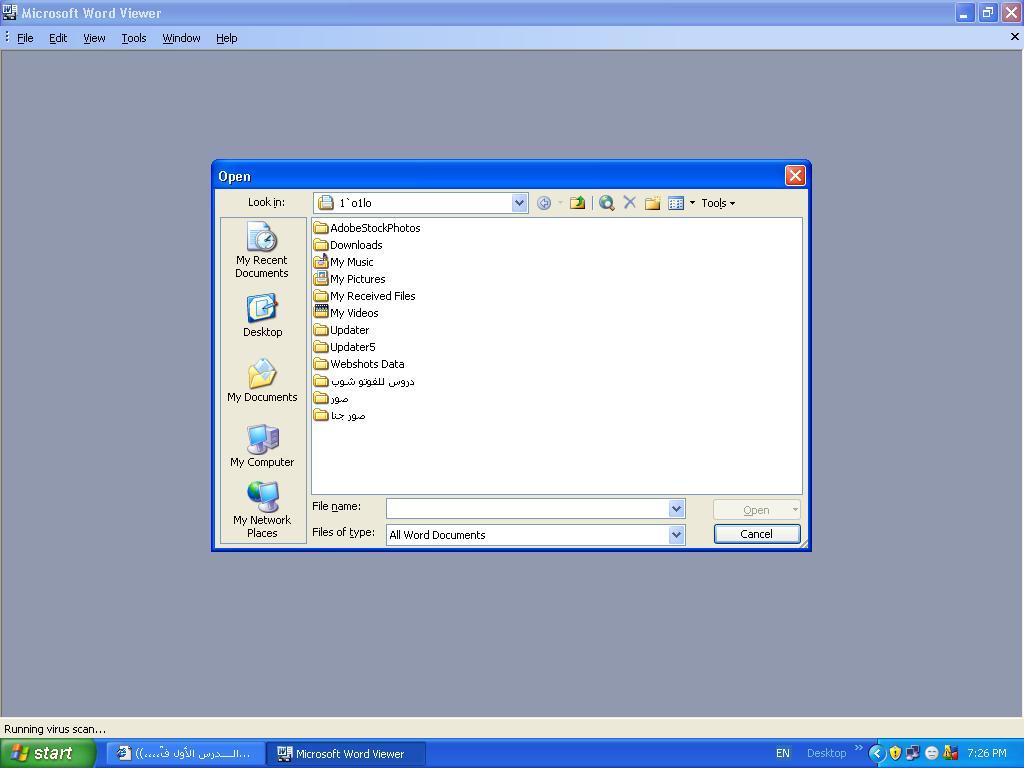Open the Tools dropdown in dialog
The height and width of the screenshot is (768, 1024).
[718, 203]
